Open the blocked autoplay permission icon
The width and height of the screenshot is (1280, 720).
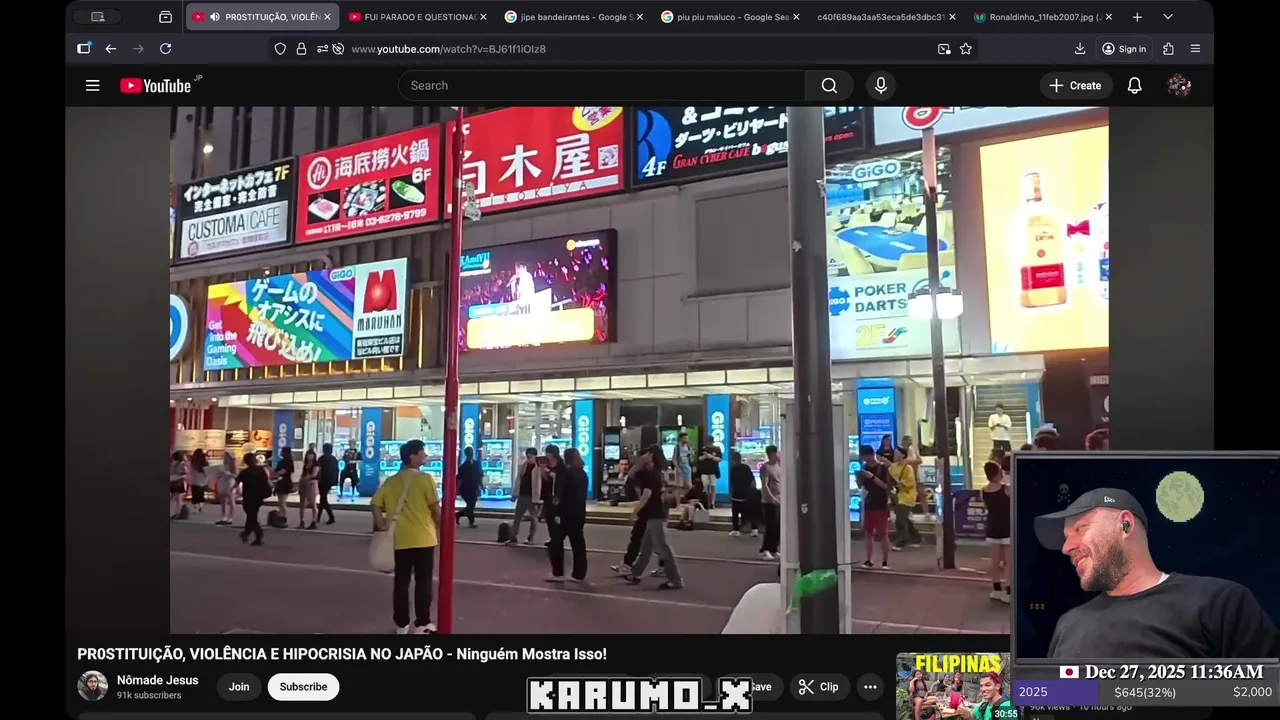pos(338,49)
